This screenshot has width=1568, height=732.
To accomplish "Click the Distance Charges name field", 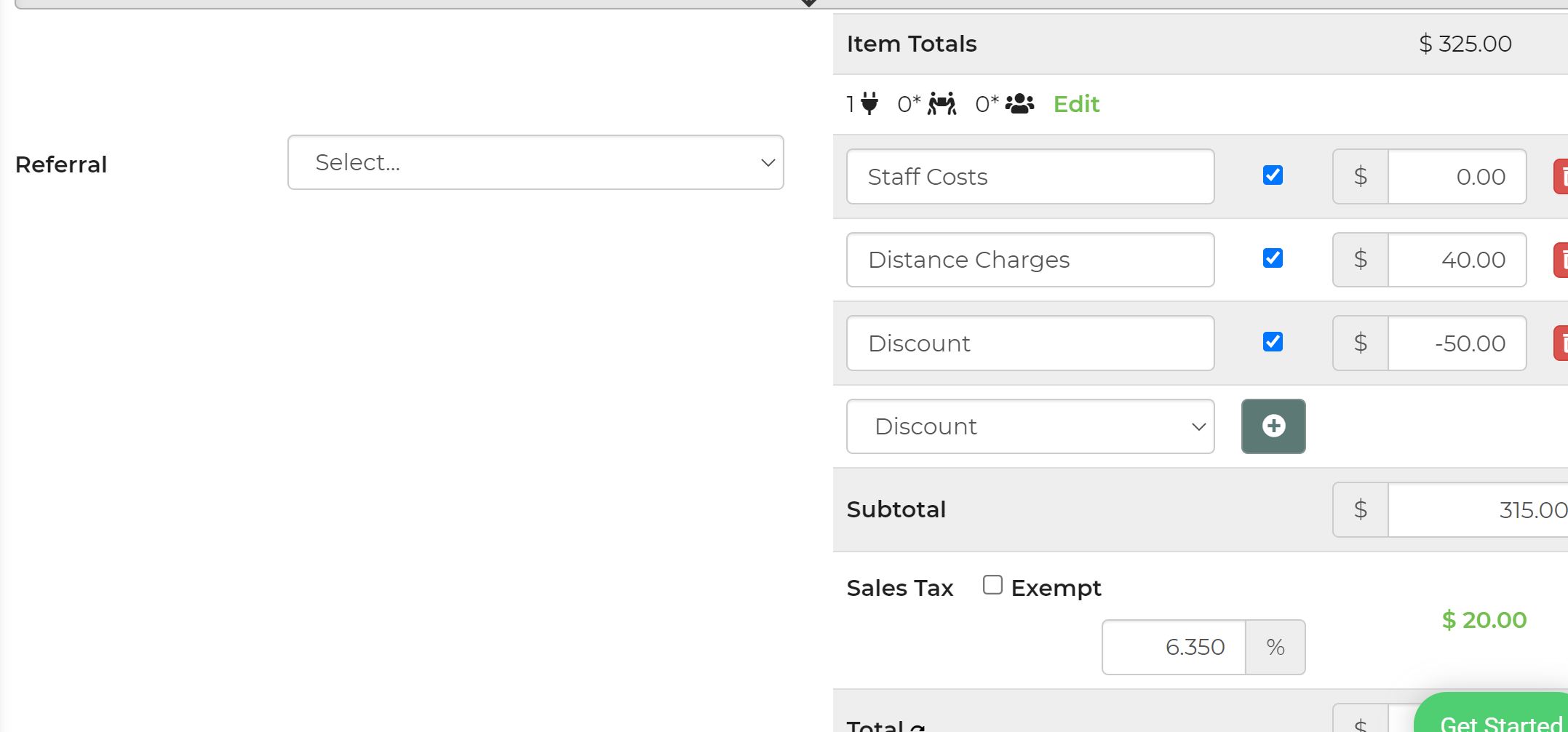I will tap(1030, 260).
